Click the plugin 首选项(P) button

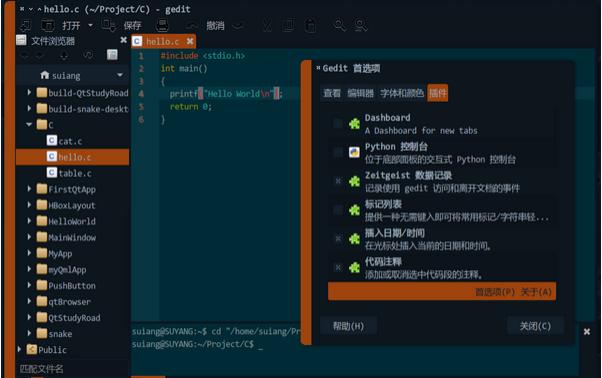[x=494, y=292]
